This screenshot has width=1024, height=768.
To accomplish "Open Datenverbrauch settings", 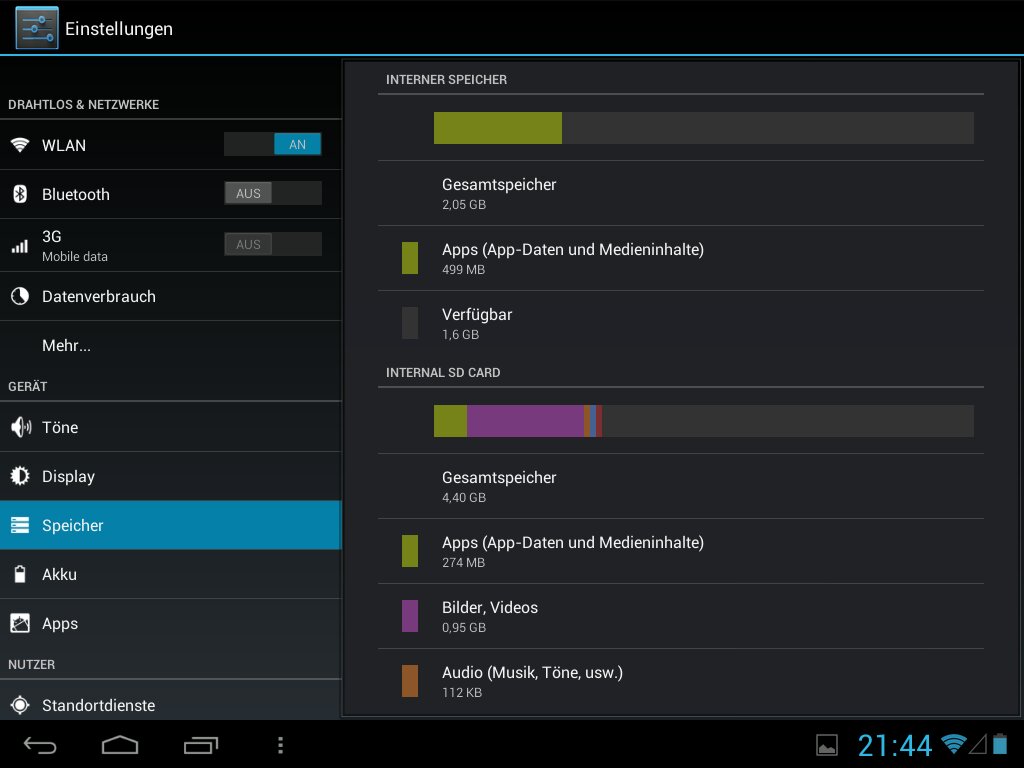I will pos(170,296).
